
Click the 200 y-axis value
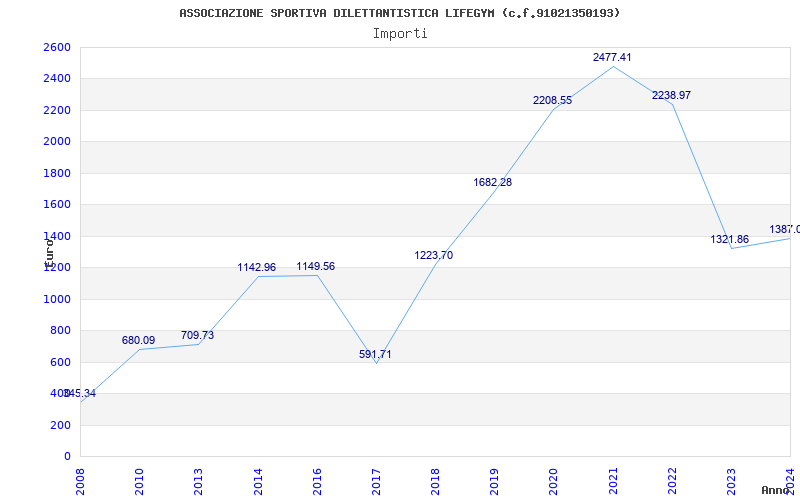point(60,425)
